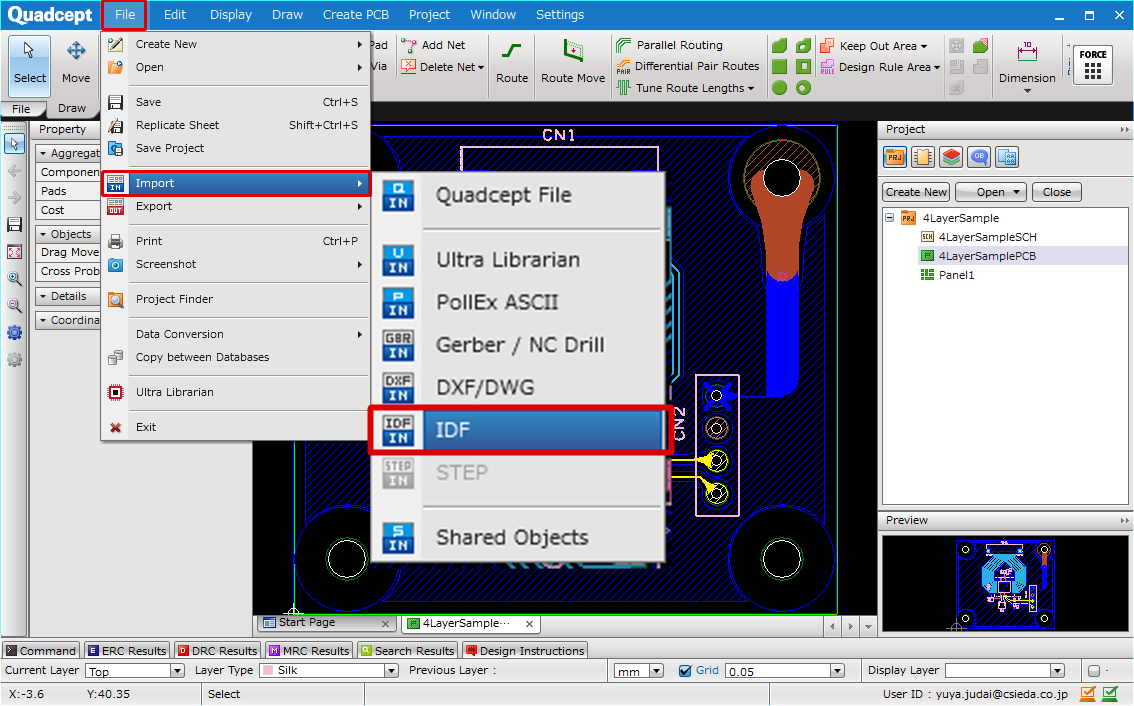The image size is (1134, 706).
Task: Zoom in using left sidebar magnifier
Action: (14, 278)
